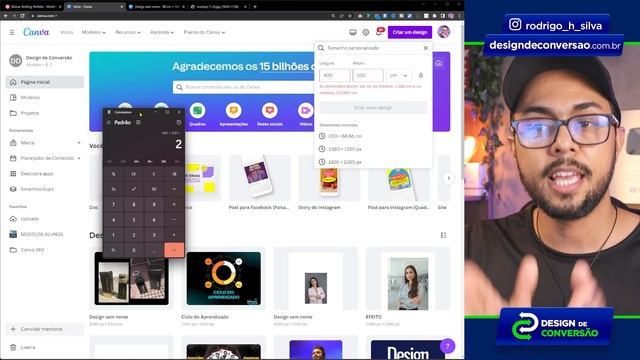The image size is (640, 360).
Task: Expand the Planos do Canva dropdown
Action: coord(204,32)
